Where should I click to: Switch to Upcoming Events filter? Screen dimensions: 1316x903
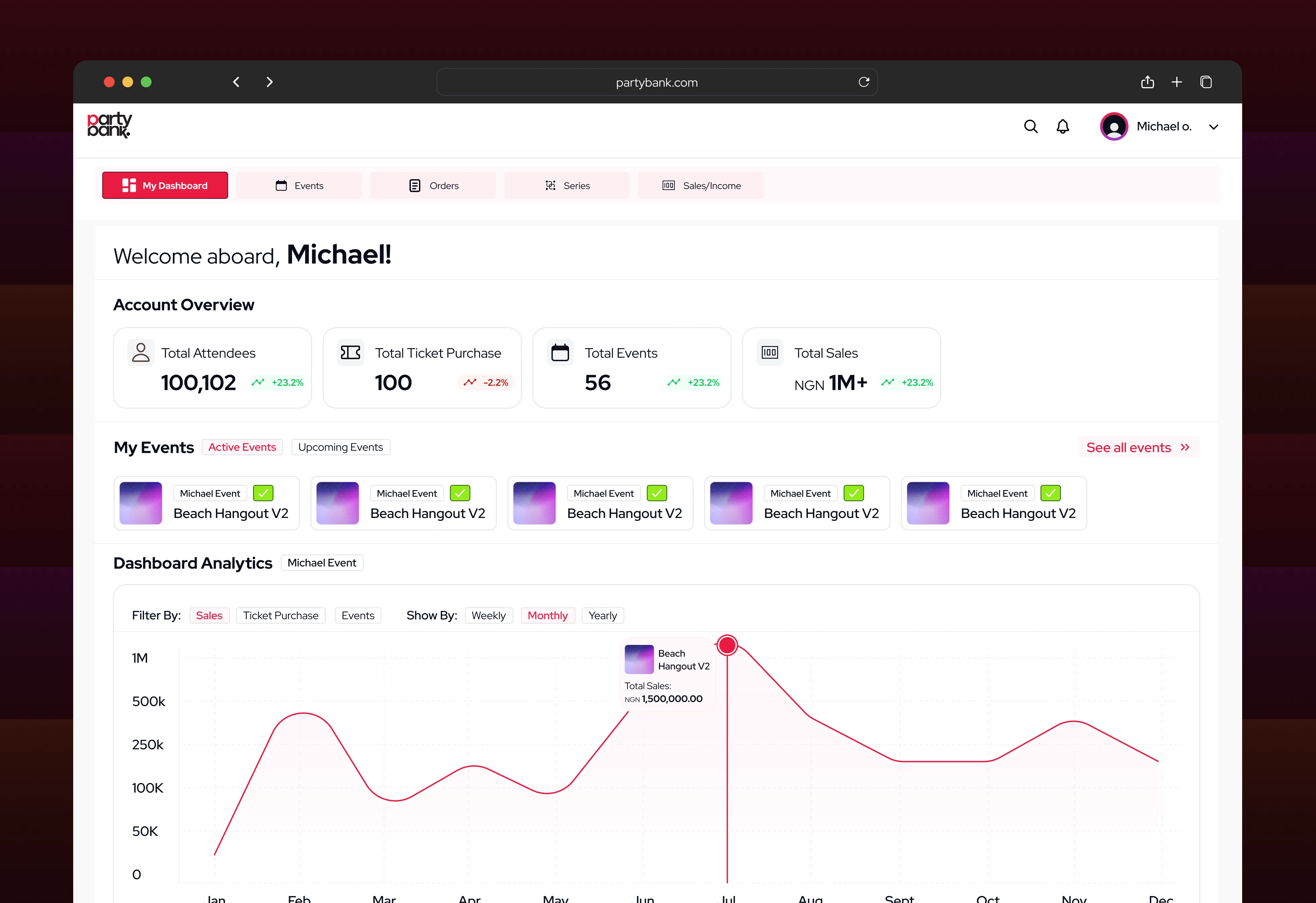340,447
